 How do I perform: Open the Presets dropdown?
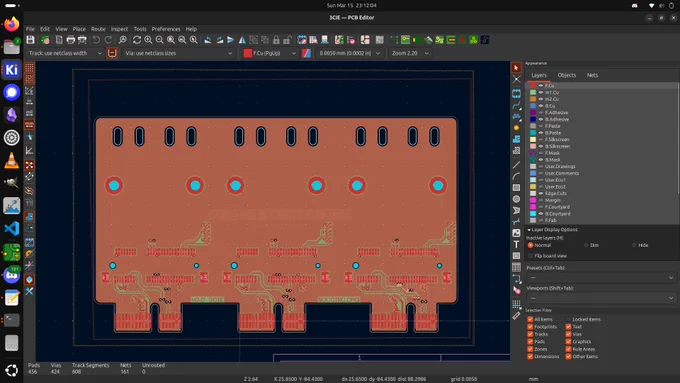602,278
